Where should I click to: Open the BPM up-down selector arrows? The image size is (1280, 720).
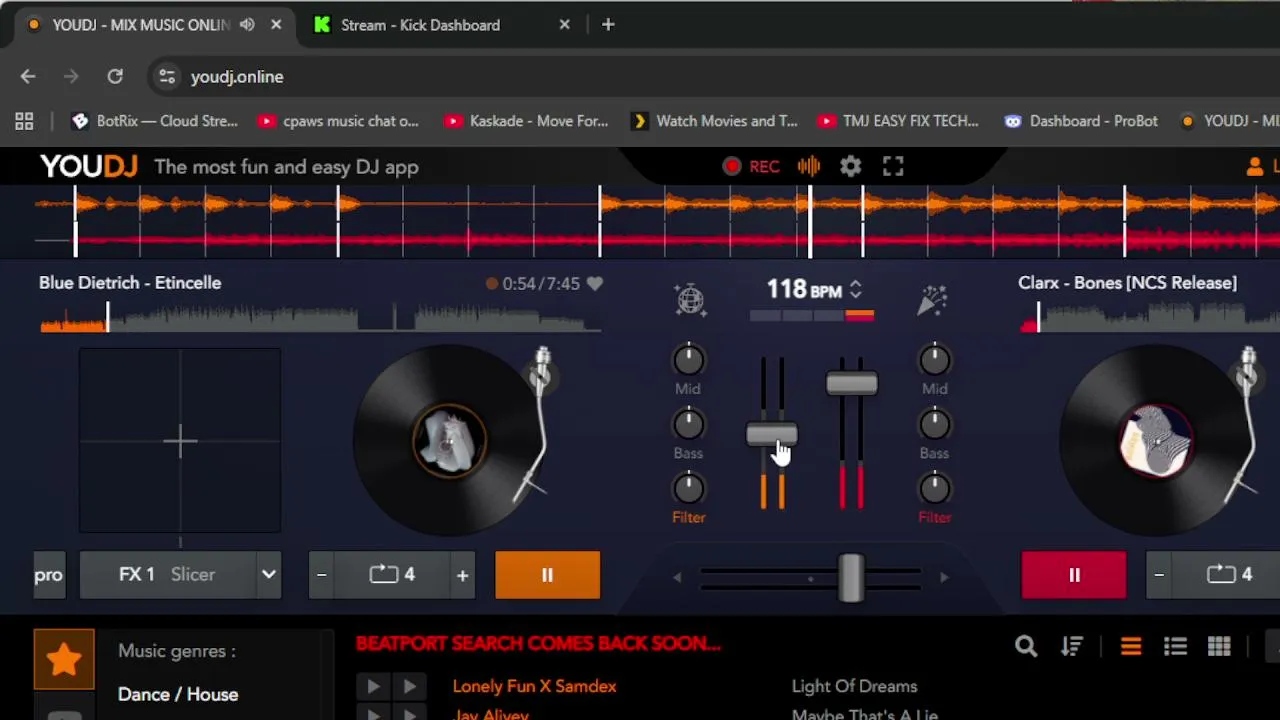pyautogui.click(x=855, y=290)
